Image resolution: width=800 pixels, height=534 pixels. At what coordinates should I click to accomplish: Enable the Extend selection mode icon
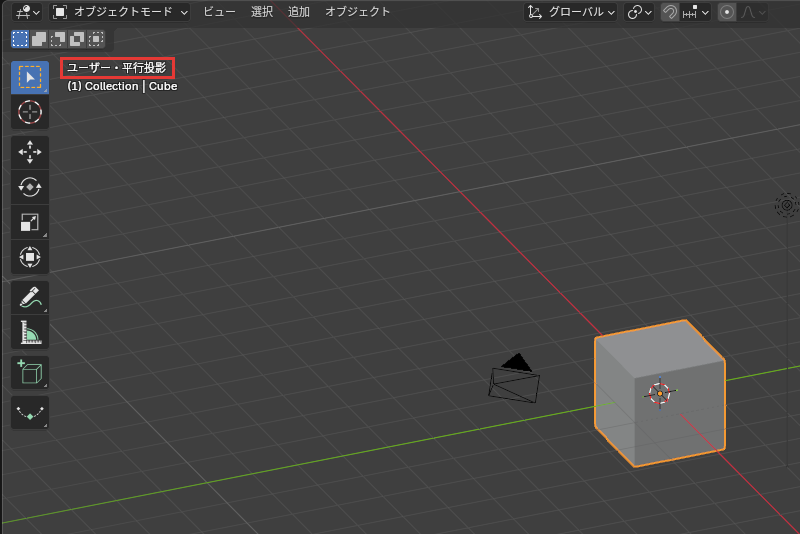(39, 39)
